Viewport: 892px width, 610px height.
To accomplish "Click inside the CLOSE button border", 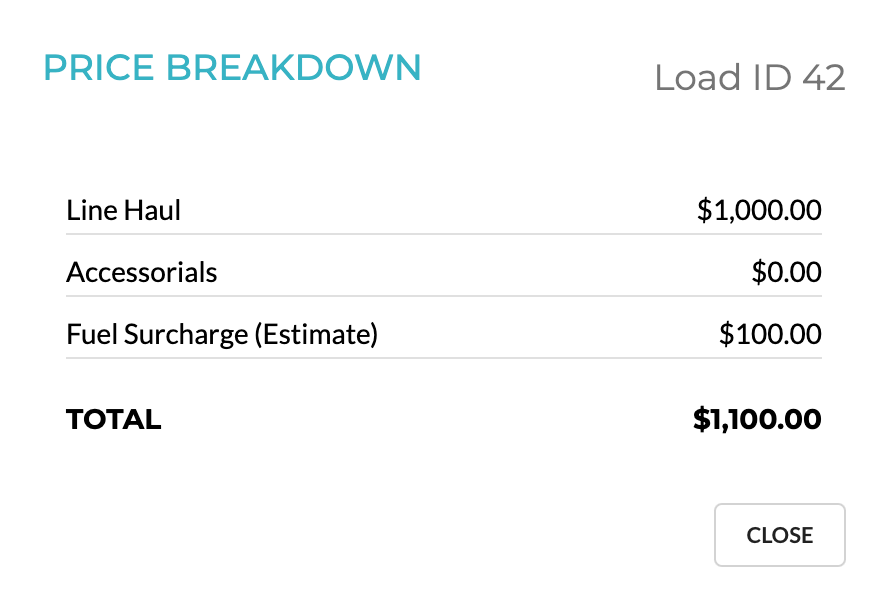I will tap(779, 535).
